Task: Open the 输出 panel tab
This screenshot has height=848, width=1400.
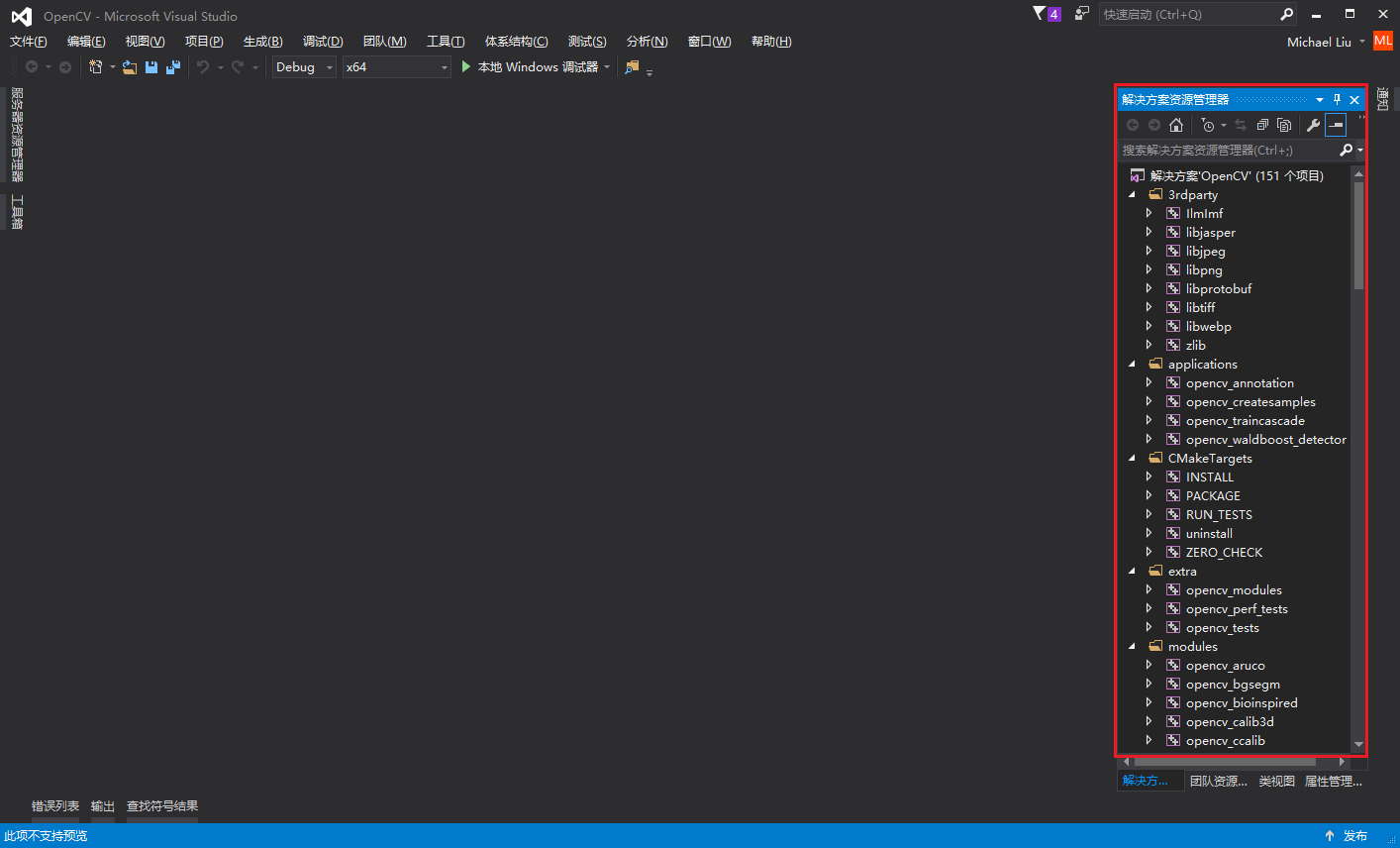Action: [x=103, y=806]
